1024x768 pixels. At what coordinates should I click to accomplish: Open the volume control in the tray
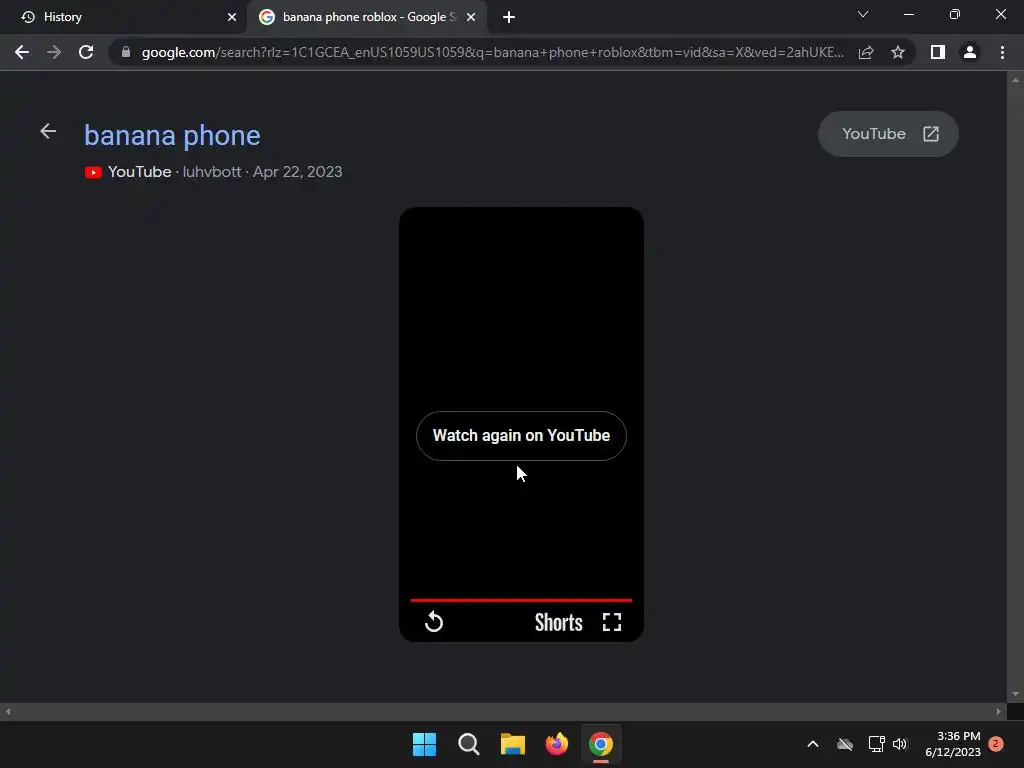(x=900, y=744)
